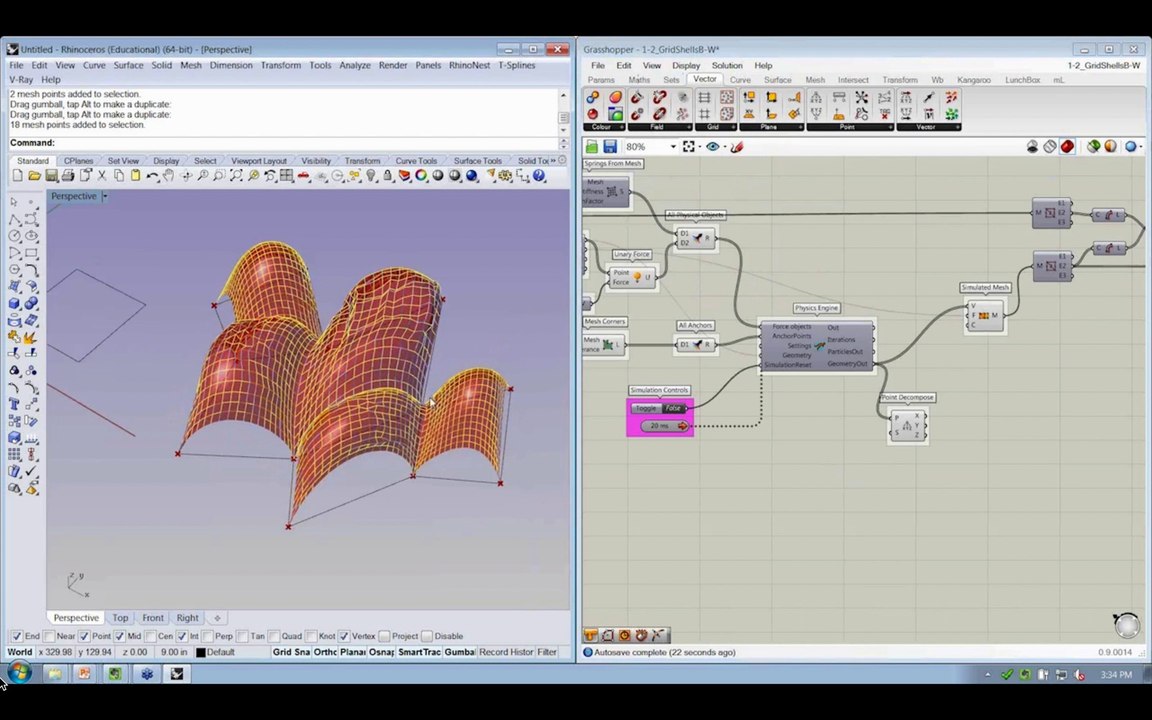Open the T-Splines menu in Rhino
1152x720 pixels.
pyautogui.click(x=516, y=65)
